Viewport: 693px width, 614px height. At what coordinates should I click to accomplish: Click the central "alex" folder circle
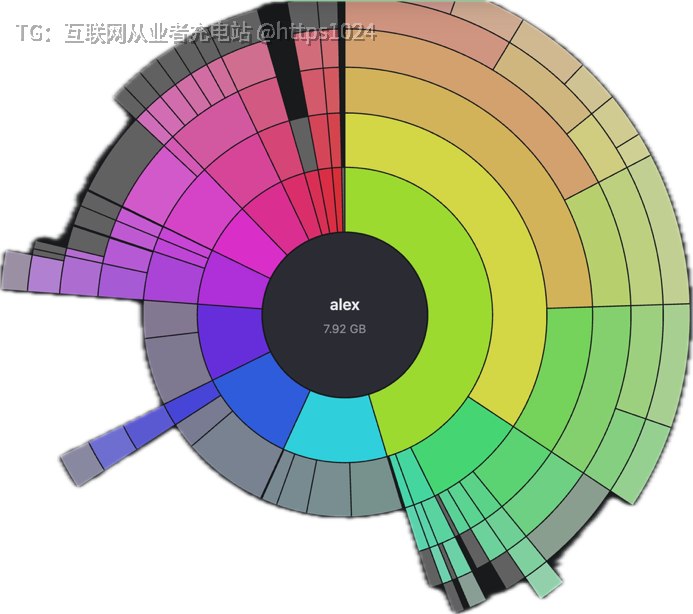(x=345, y=315)
